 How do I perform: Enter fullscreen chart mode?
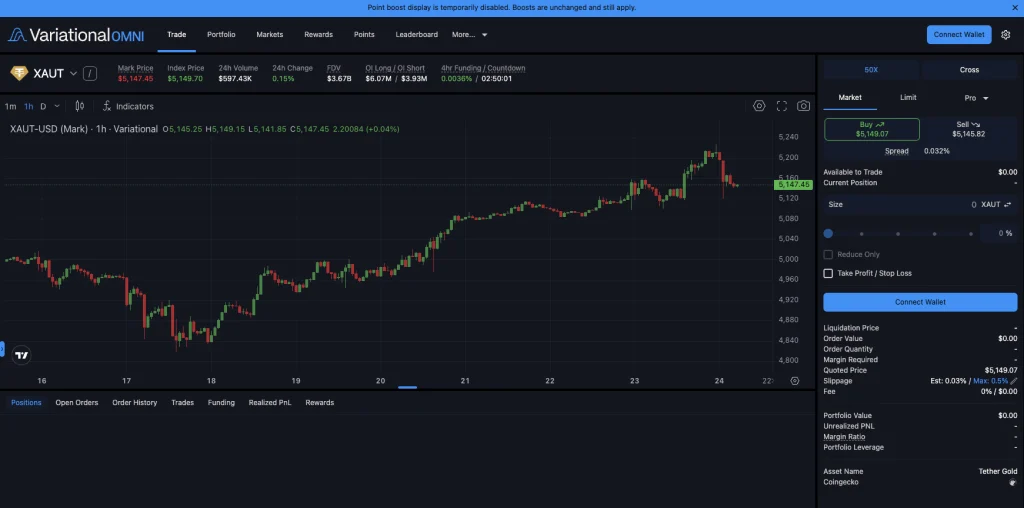coord(782,106)
